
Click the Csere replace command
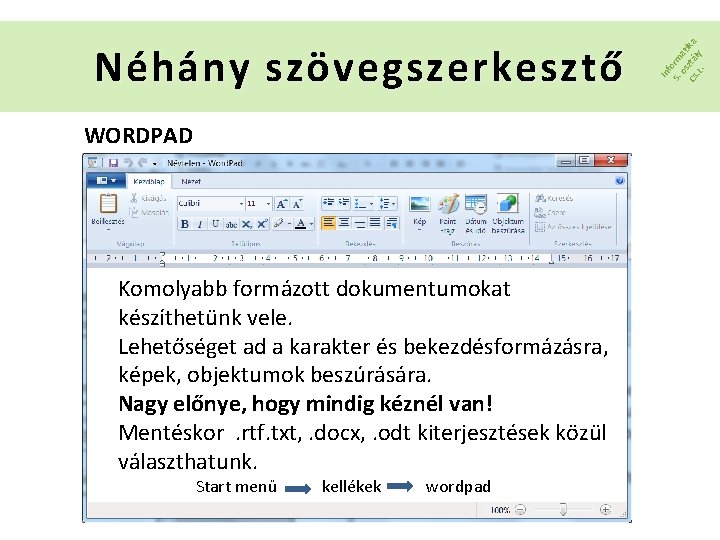[550, 213]
